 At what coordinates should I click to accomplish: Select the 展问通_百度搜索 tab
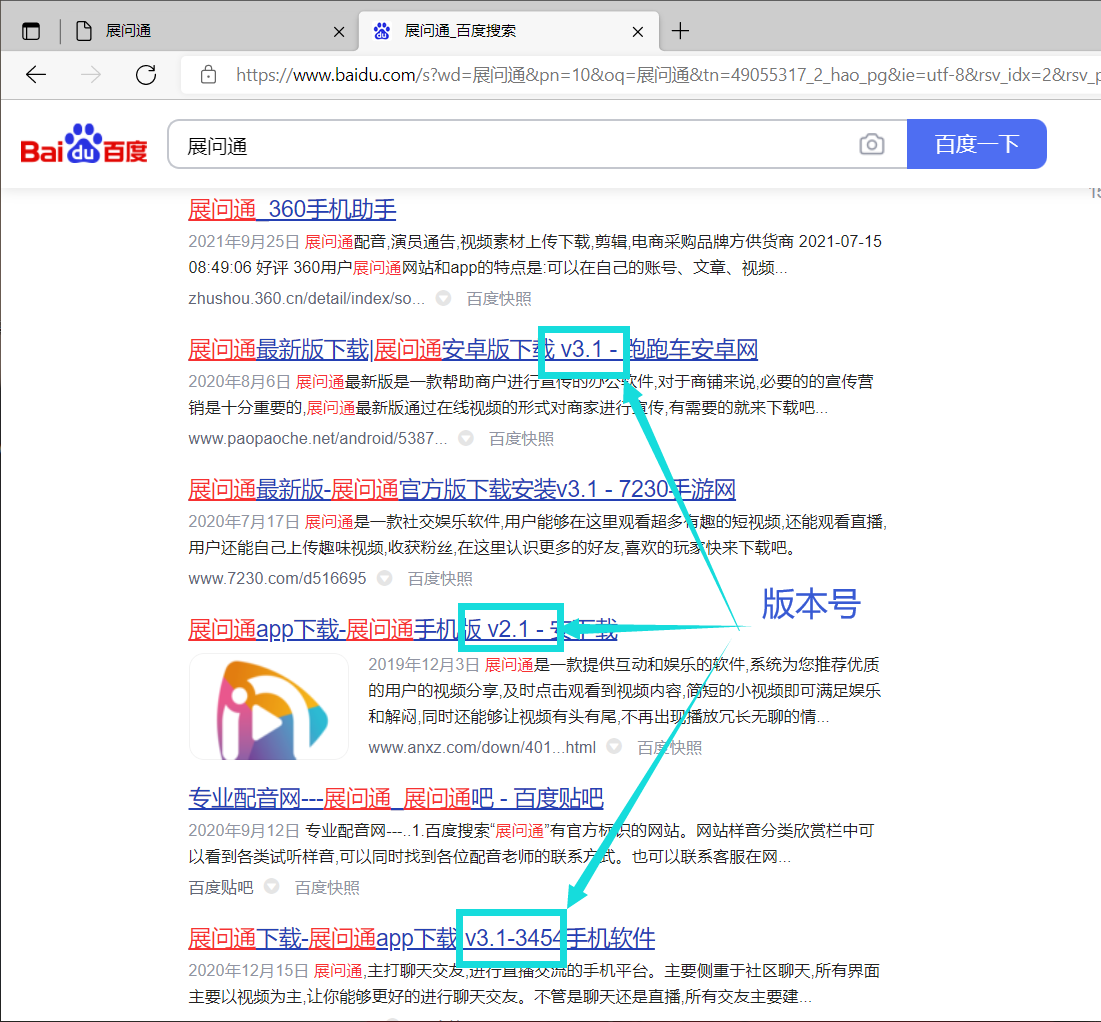pos(508,31)
